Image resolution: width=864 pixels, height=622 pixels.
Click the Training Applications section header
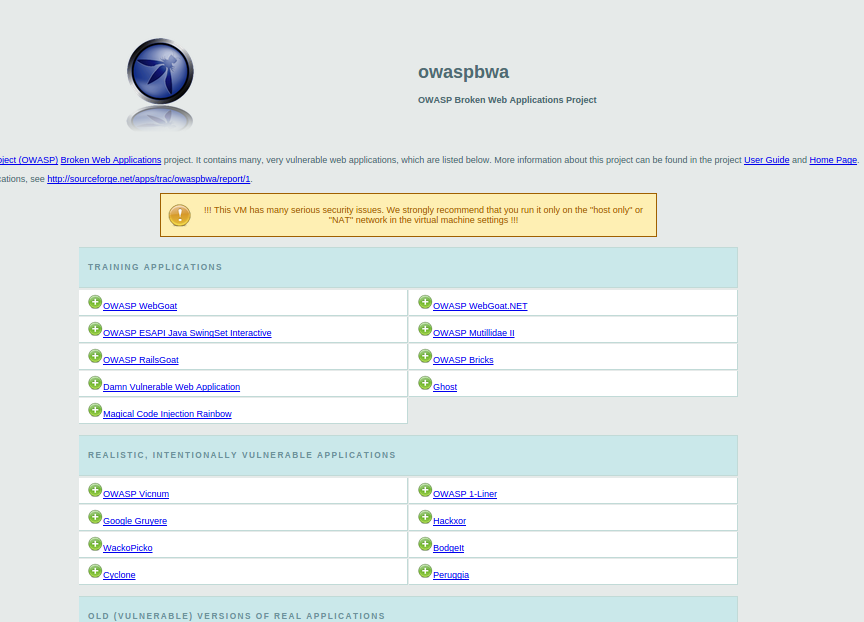[x=155, y=267]
